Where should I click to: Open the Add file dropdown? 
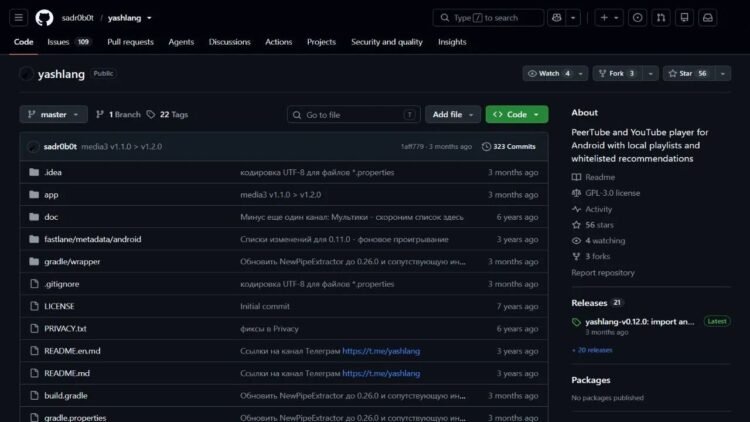click(x=452, y=114)
